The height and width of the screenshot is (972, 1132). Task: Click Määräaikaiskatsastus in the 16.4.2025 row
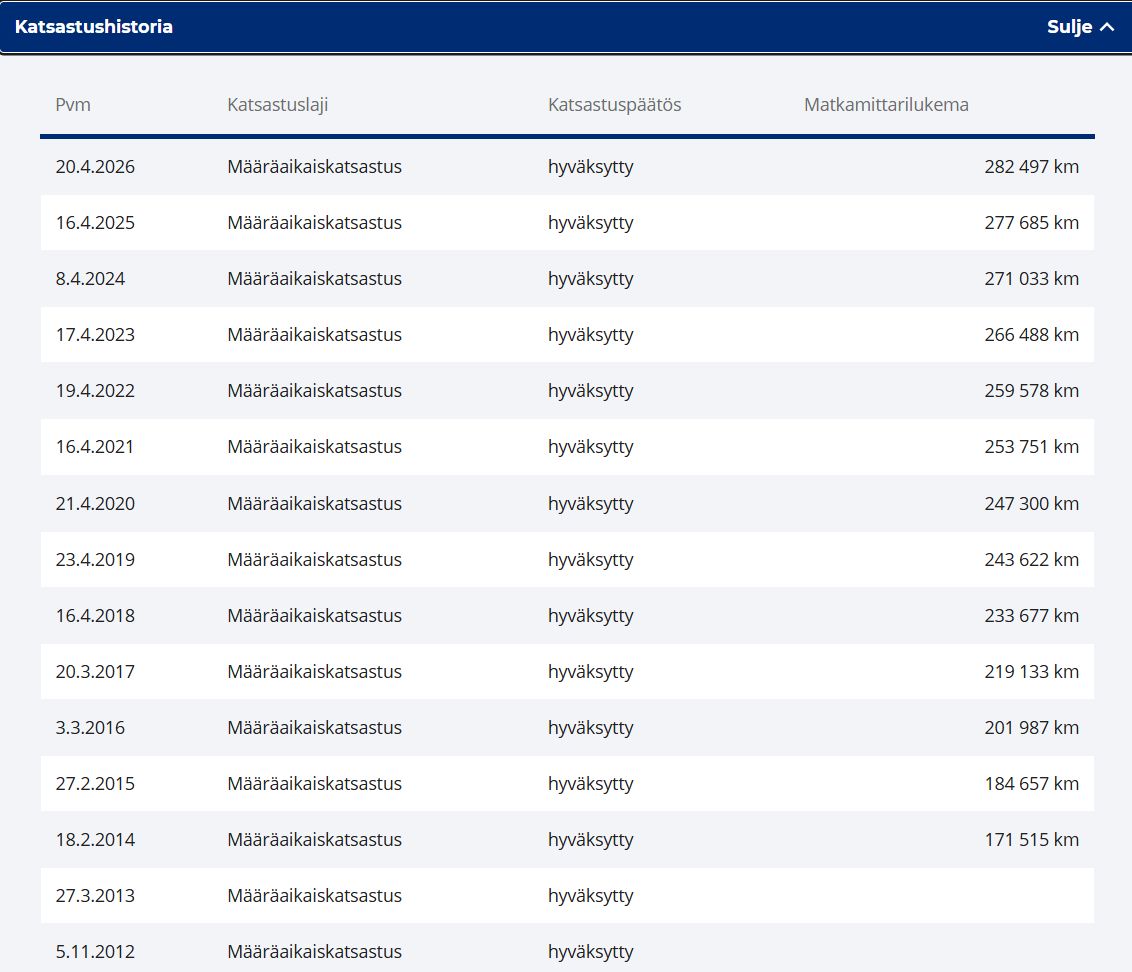pyautogui.click(x=315, y=222)
